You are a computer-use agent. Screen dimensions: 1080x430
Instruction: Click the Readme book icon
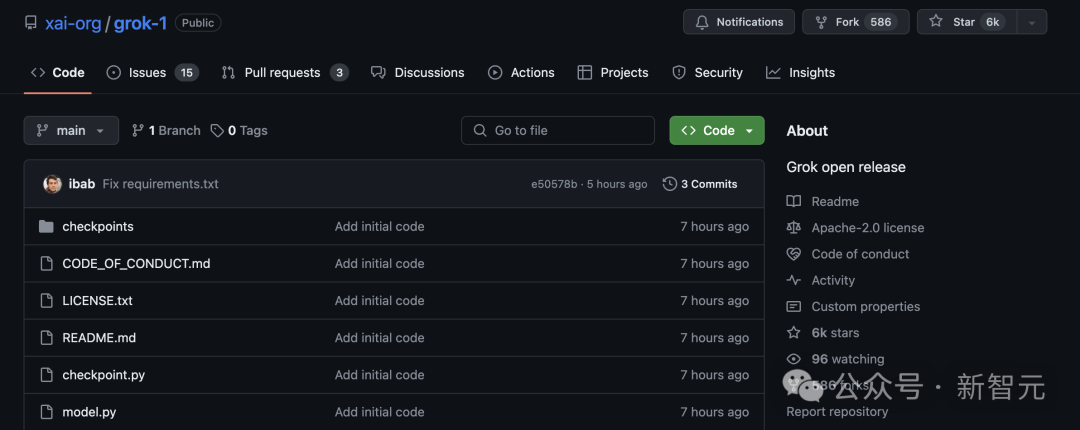tap(794, 202)
